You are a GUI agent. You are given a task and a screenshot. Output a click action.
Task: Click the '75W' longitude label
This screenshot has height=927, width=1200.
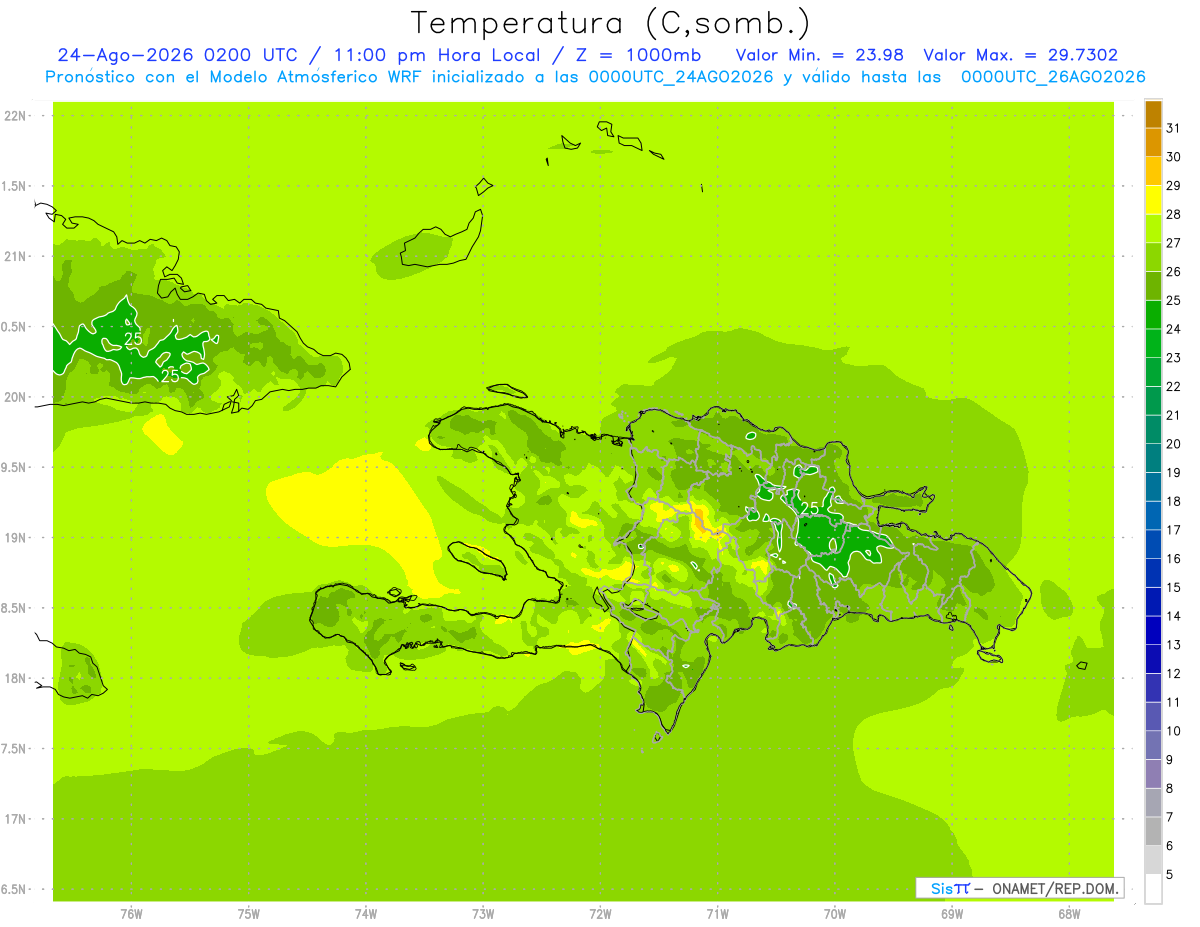(x=249, y=914)
